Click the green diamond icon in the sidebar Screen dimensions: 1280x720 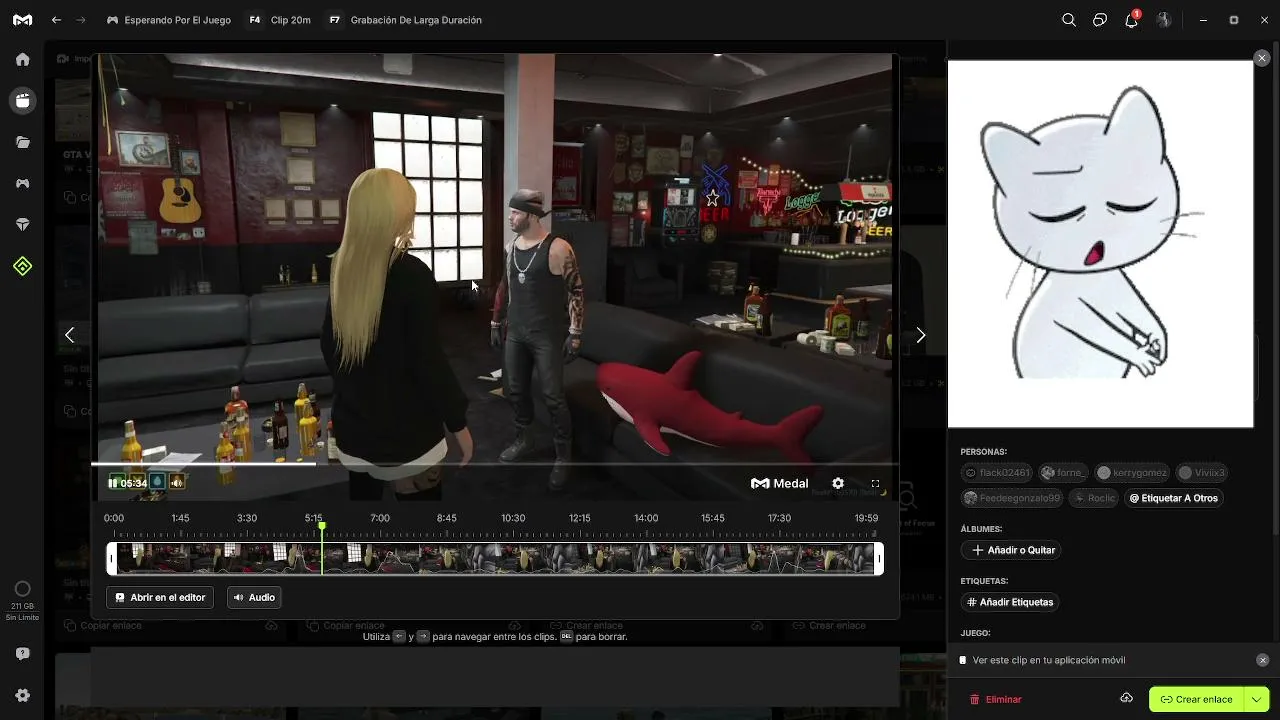[22, 266]
